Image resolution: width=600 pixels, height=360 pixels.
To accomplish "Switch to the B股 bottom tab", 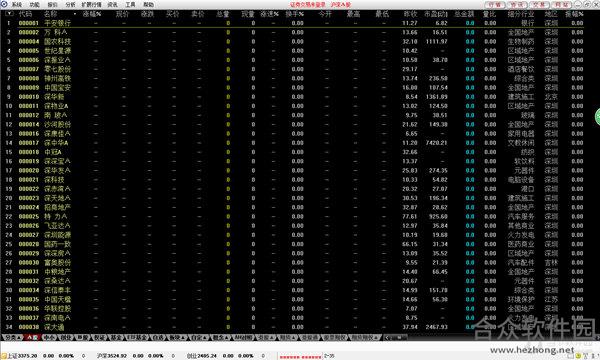I will coord(83,338).
